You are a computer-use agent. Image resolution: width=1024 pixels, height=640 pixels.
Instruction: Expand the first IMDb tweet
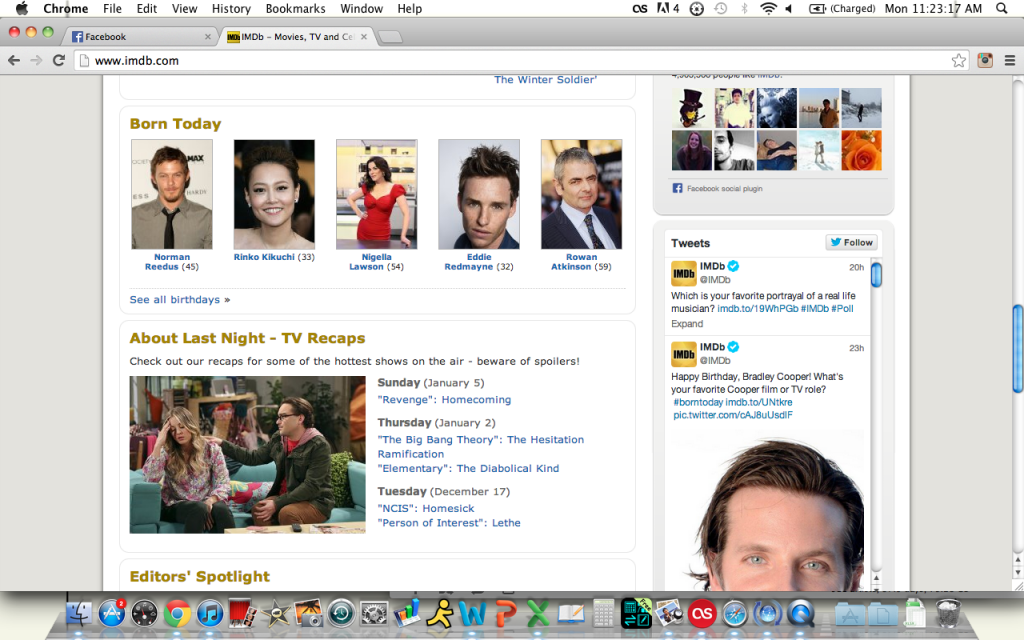pos(687,324)
